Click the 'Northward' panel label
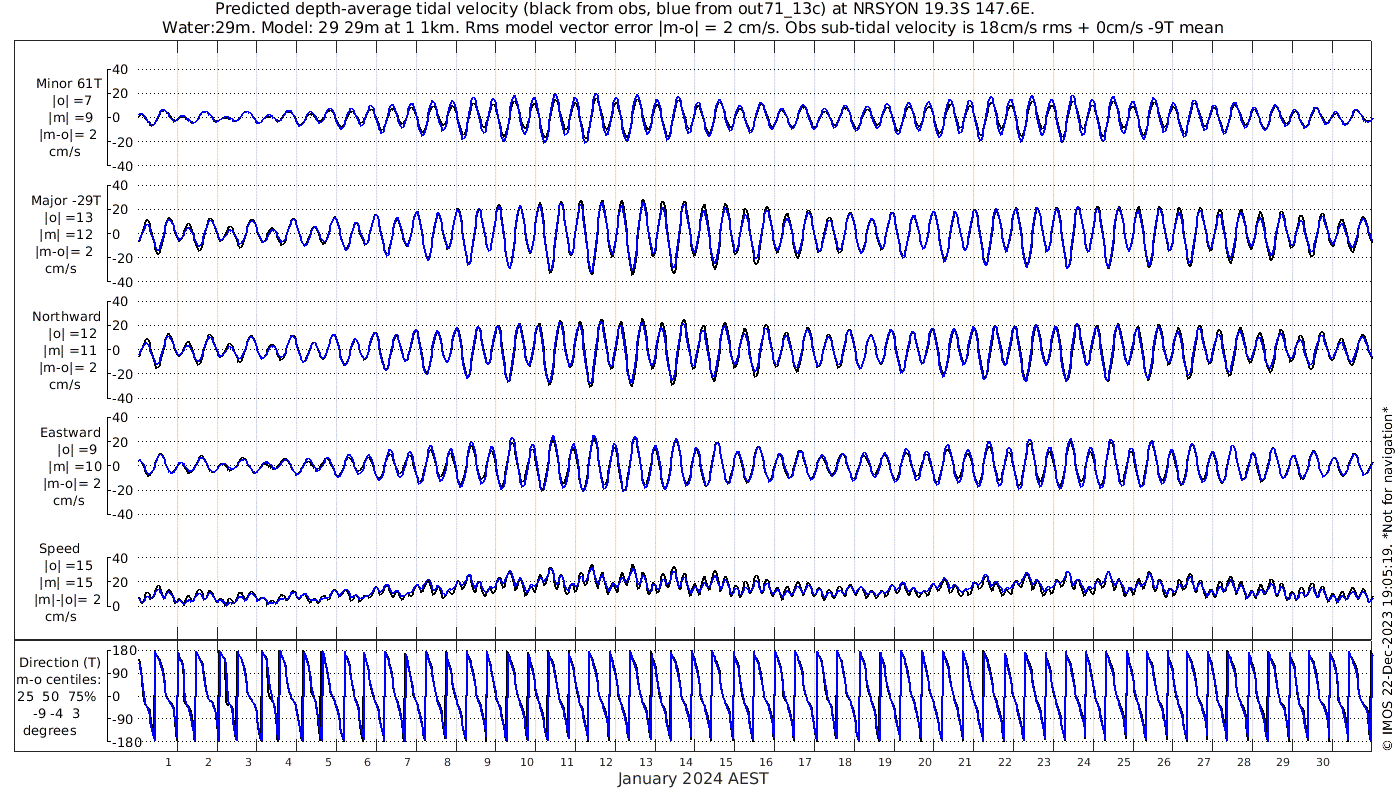 (x=66, y=317)
